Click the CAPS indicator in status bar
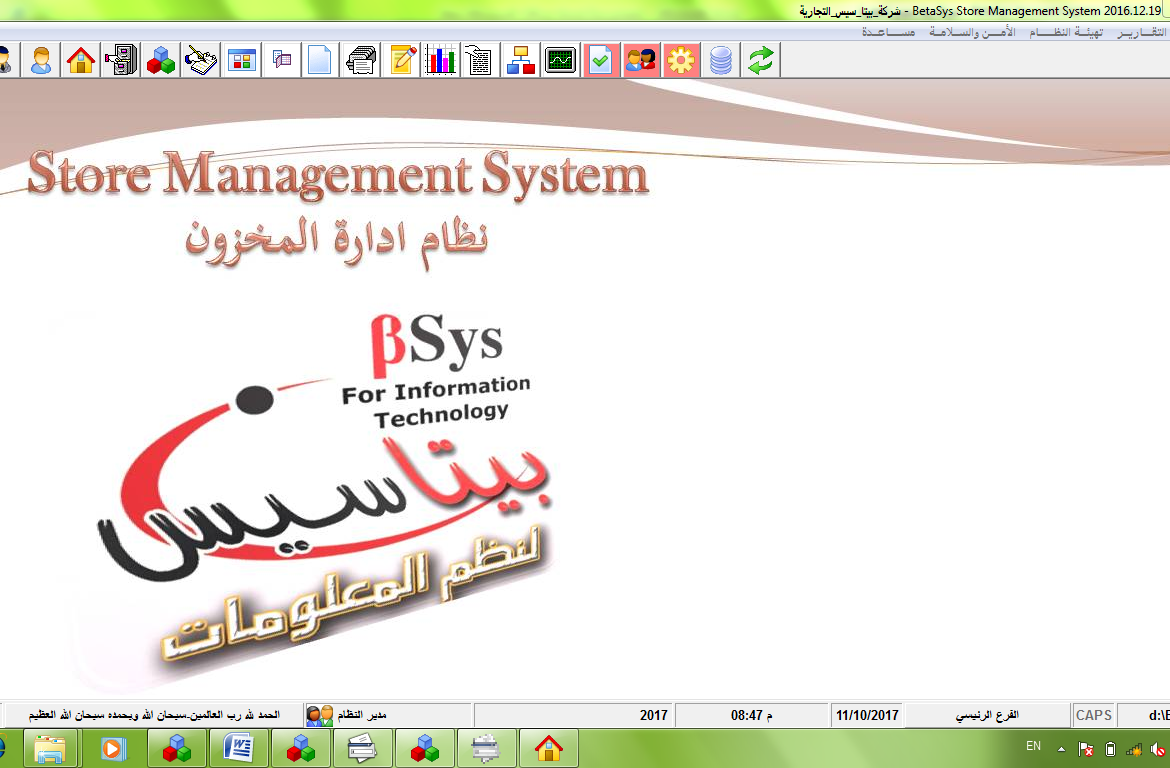Image resolution: width=1170 pixels, height=768 pixels. tap(1094, 715)
